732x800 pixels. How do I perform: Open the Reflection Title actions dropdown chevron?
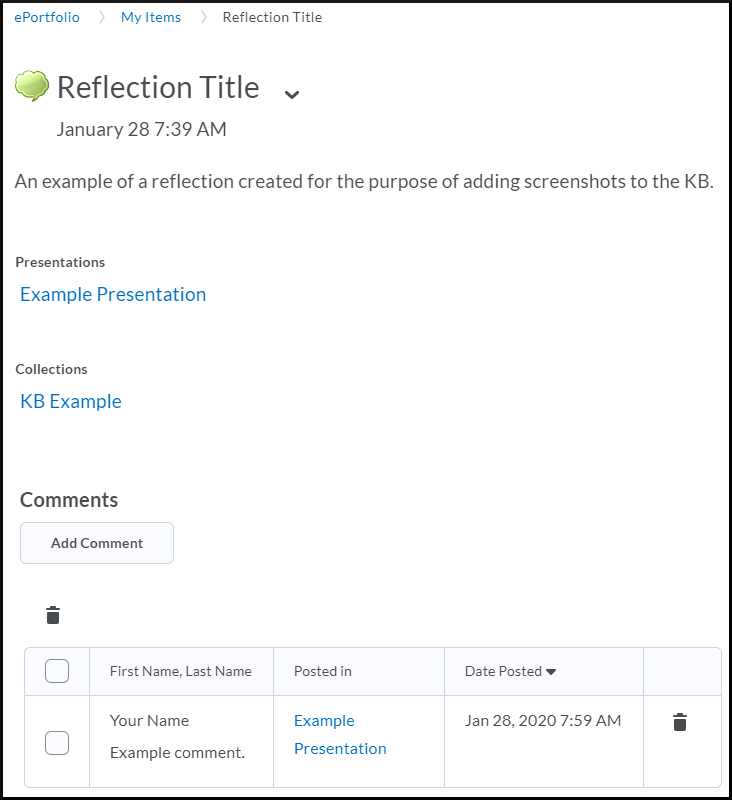click(x=291, y=94)
